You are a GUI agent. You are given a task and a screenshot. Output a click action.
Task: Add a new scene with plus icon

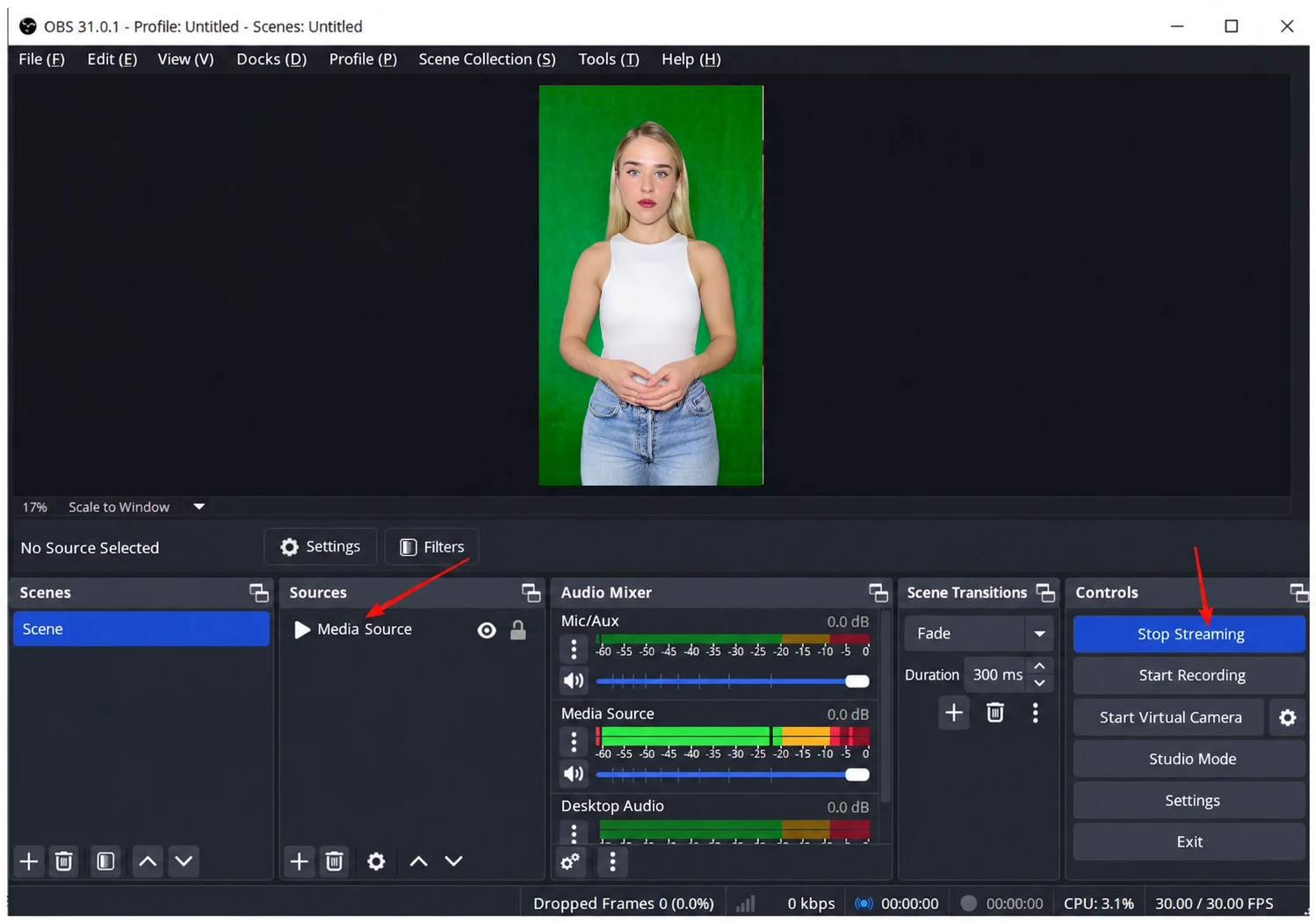(29, 861)
